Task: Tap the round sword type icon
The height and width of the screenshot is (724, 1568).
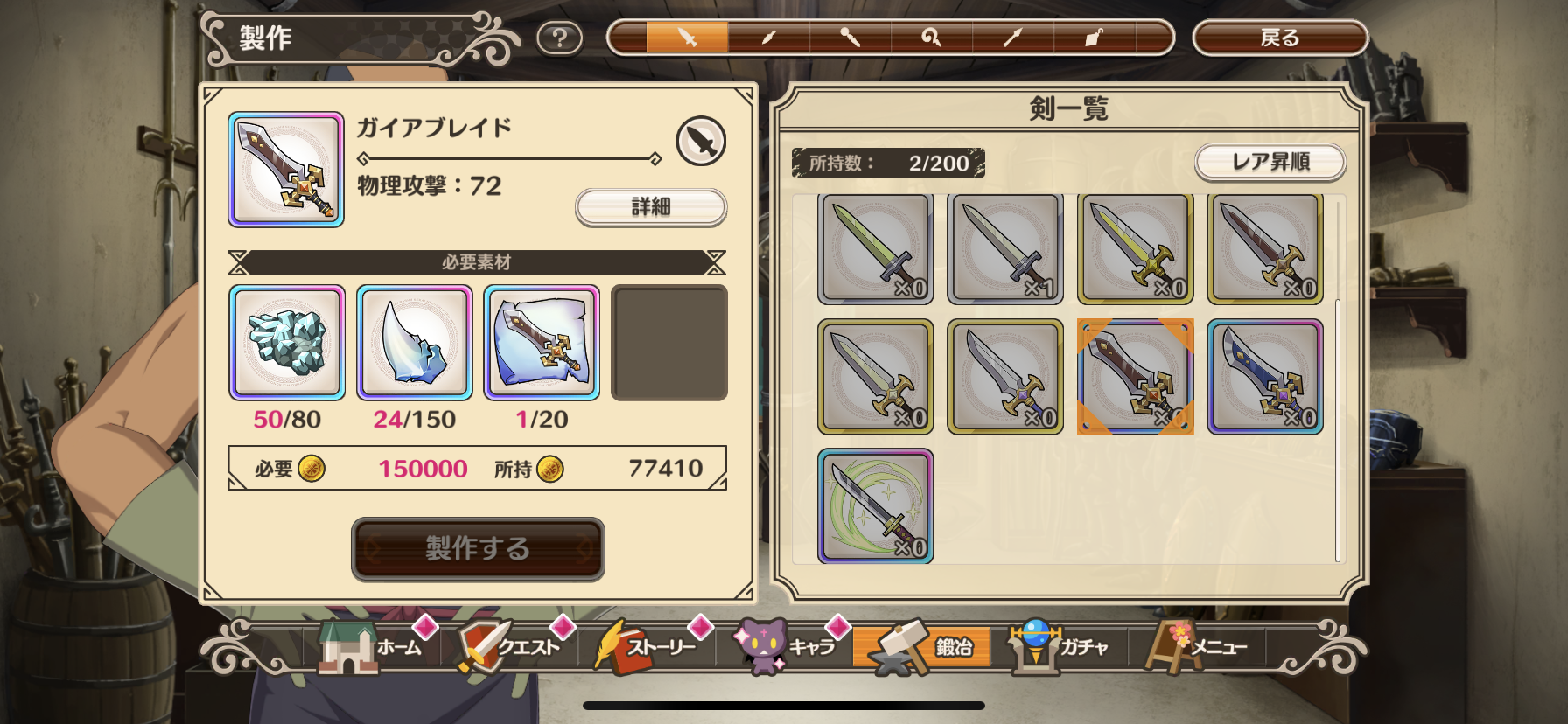Action: (x=701, y=141)
